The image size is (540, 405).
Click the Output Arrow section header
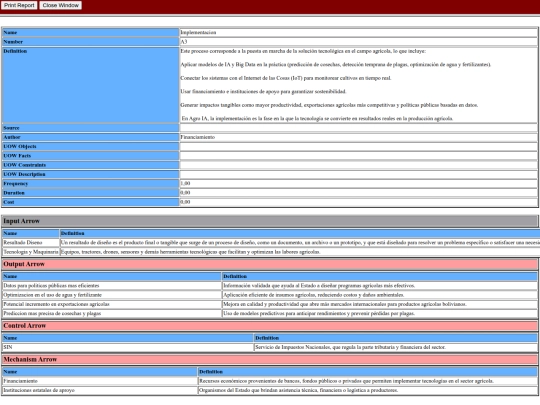269,264
